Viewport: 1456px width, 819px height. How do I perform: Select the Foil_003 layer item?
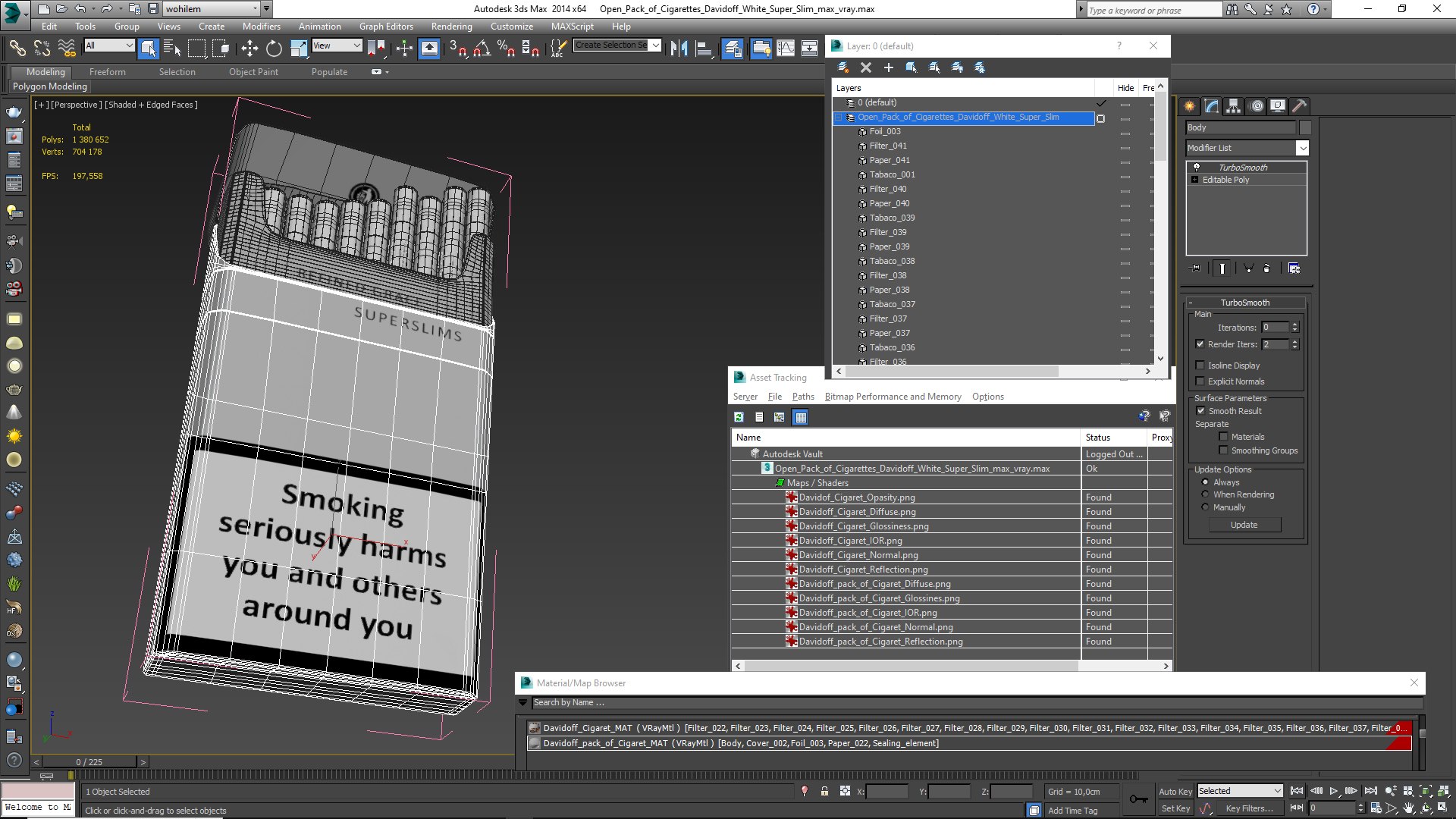click(x=885, y=131)
